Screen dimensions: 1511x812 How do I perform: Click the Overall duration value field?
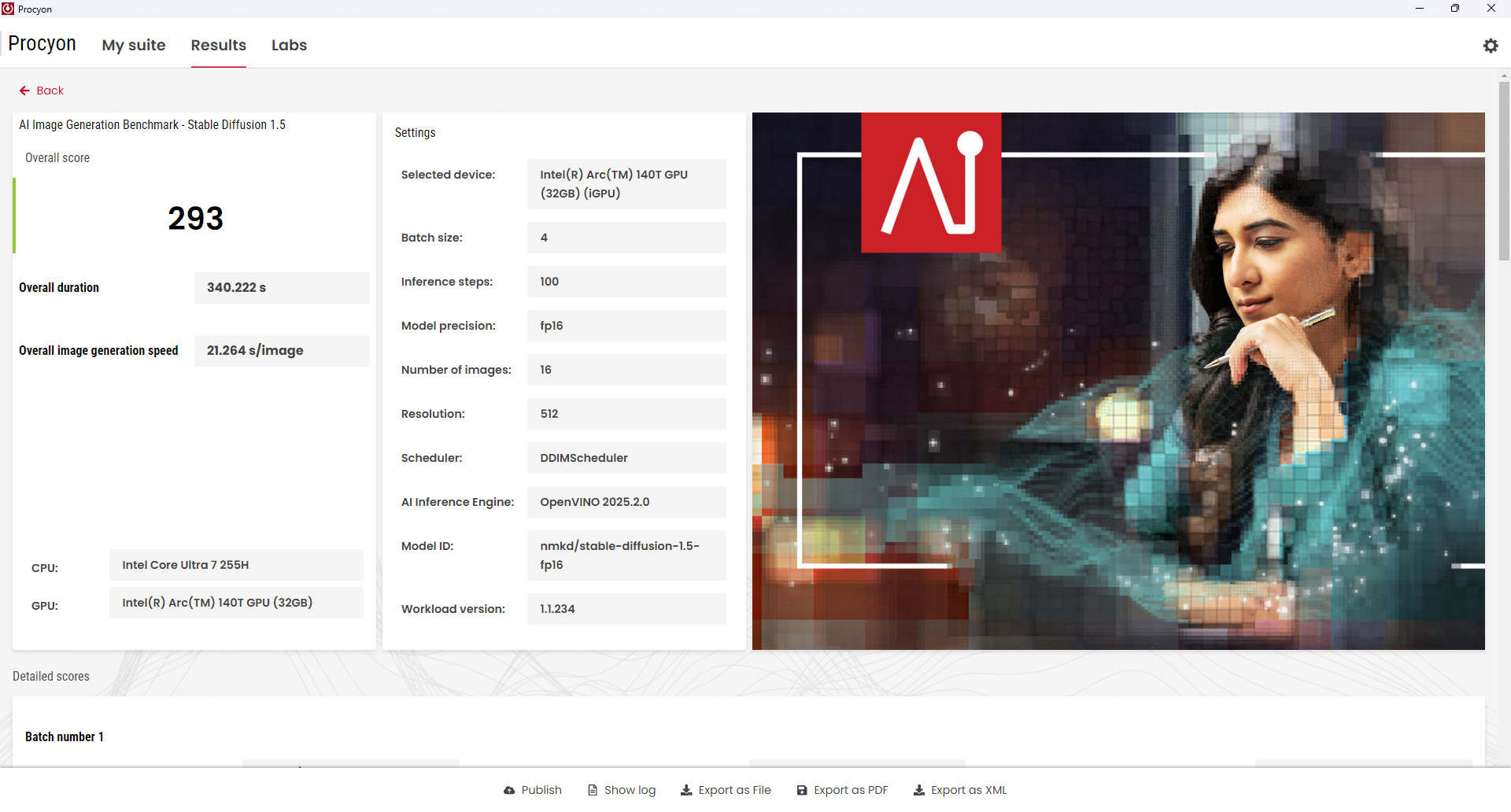(x=282, y=288)
